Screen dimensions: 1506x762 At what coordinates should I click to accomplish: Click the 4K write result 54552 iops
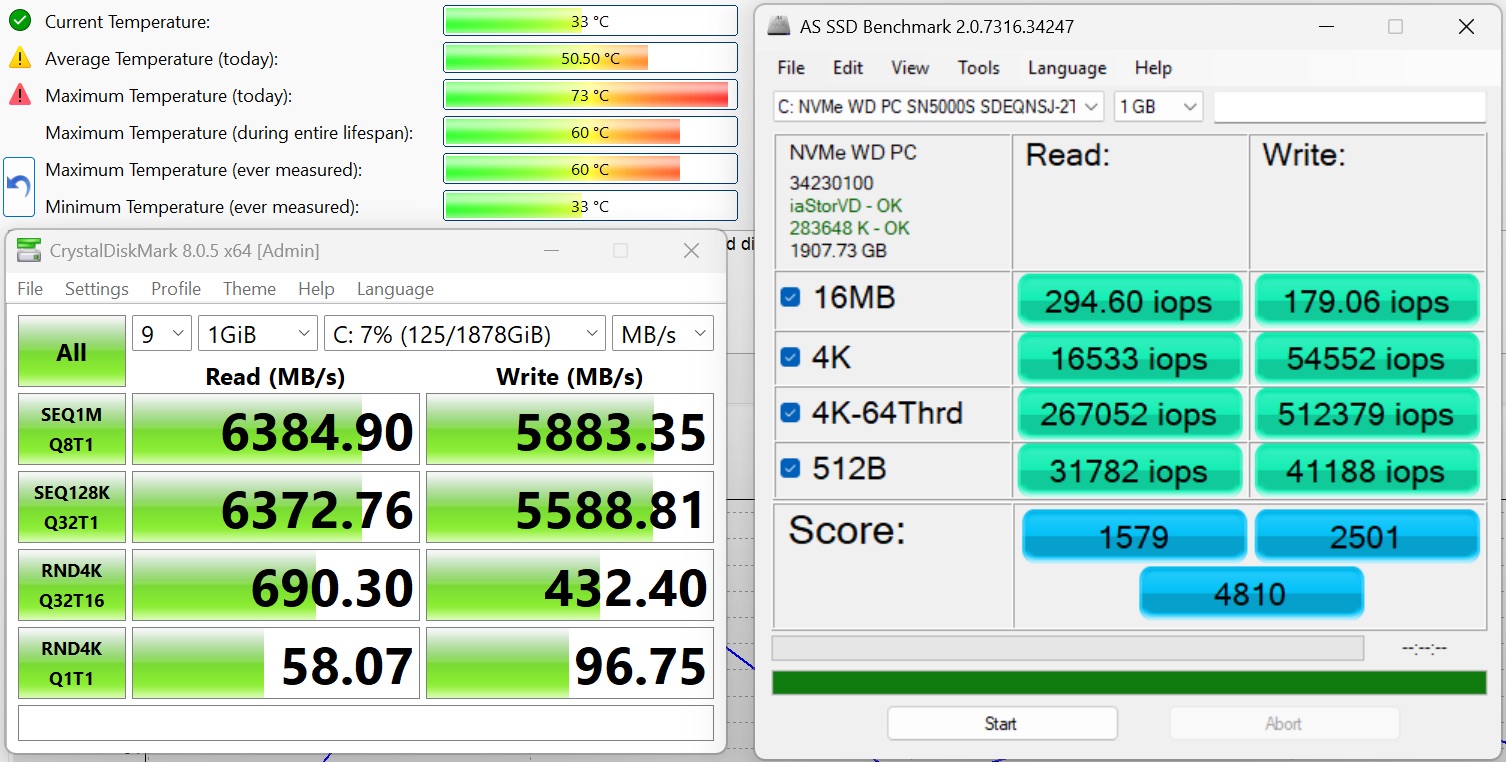point(1366,358)
